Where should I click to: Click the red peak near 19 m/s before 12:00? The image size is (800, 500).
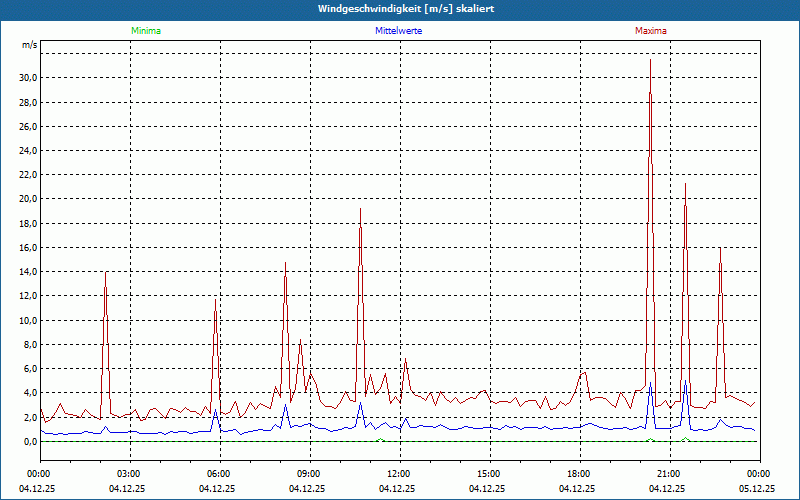click(360, 209)
